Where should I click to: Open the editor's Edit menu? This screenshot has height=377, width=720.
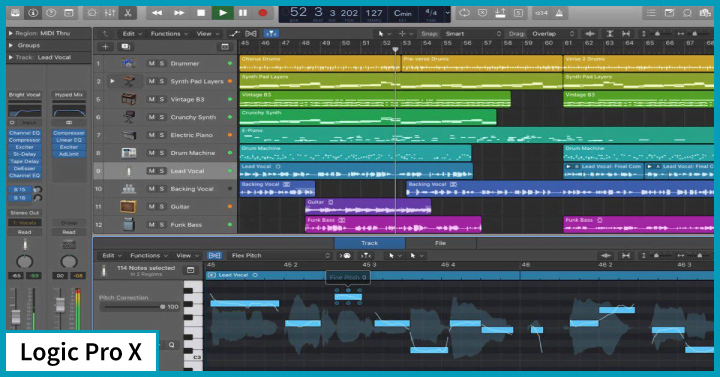(x=112, y=255)
